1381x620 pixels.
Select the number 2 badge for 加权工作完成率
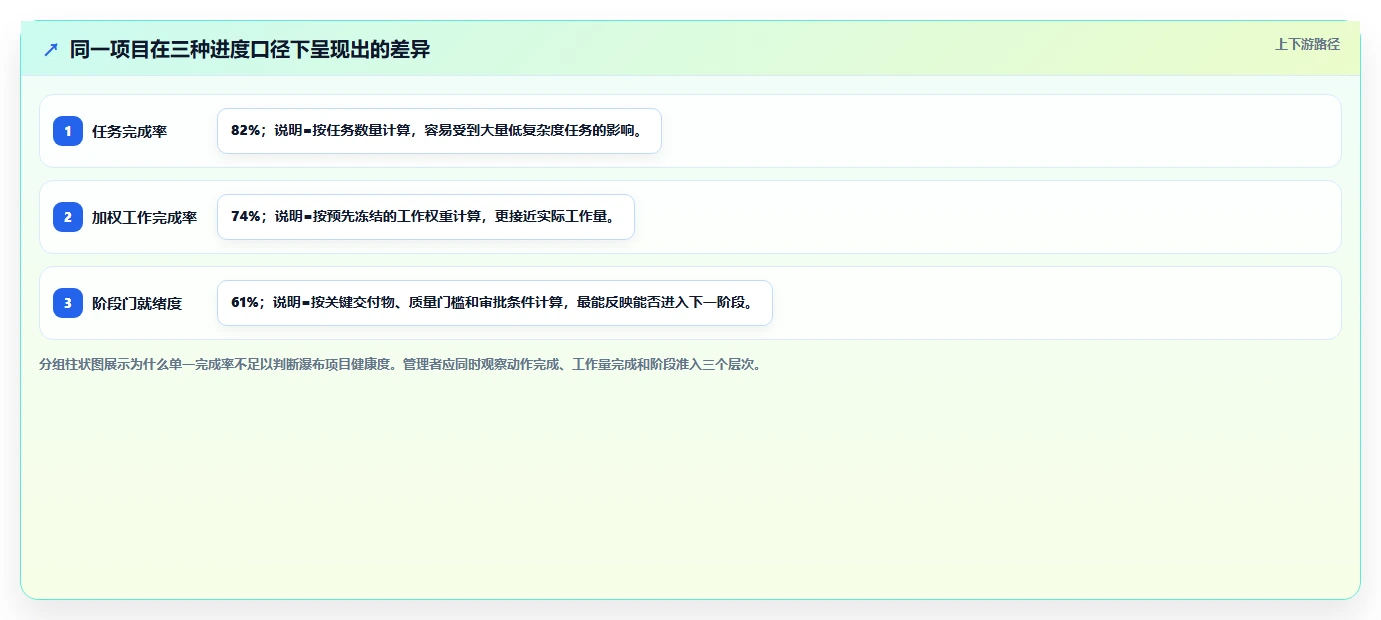[68, 217]
